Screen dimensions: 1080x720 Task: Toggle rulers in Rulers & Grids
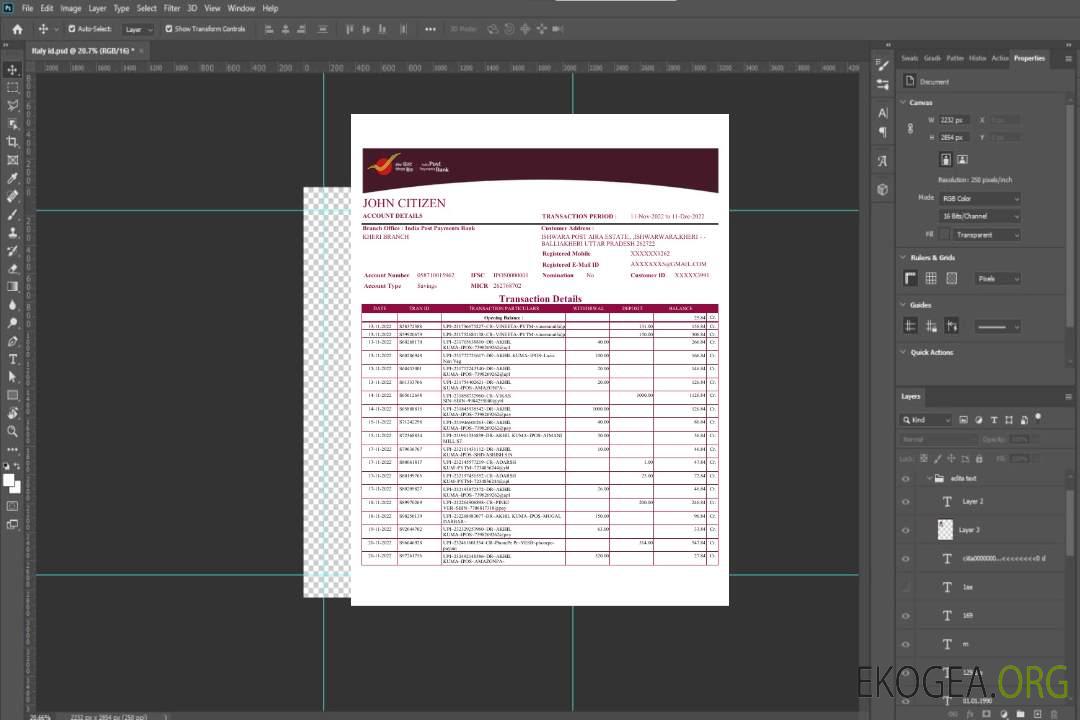(x=911, y=278)
